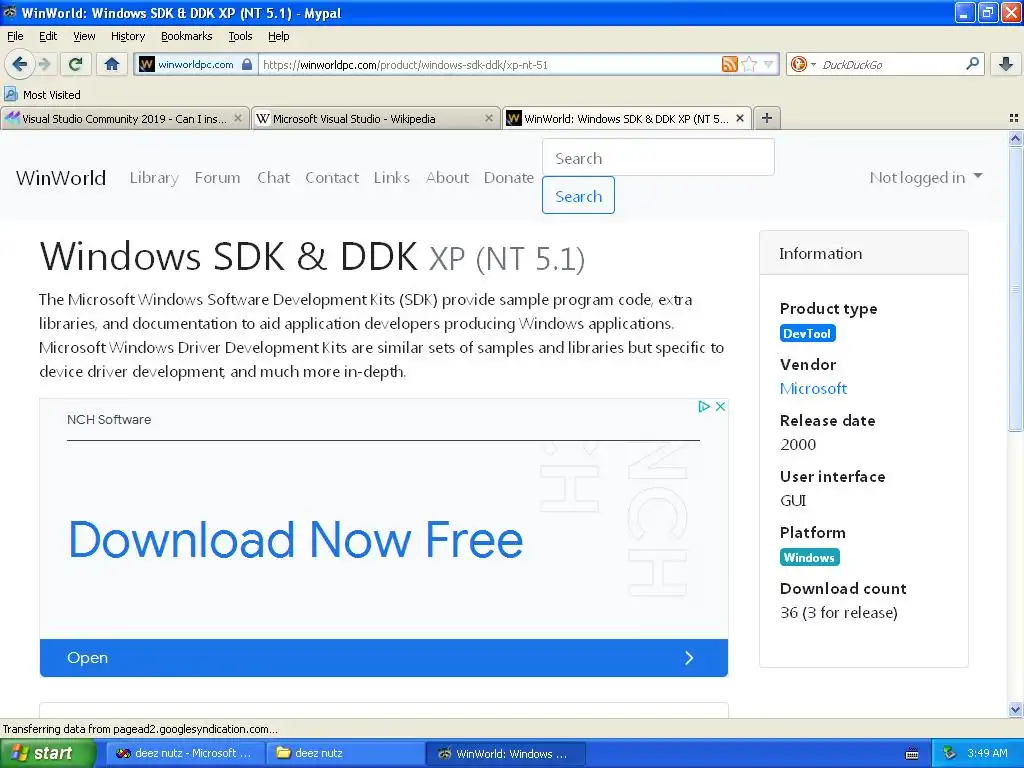Open the Tools menu
Viewport: 1024px width, 768px height.
[x=240, y=36]
